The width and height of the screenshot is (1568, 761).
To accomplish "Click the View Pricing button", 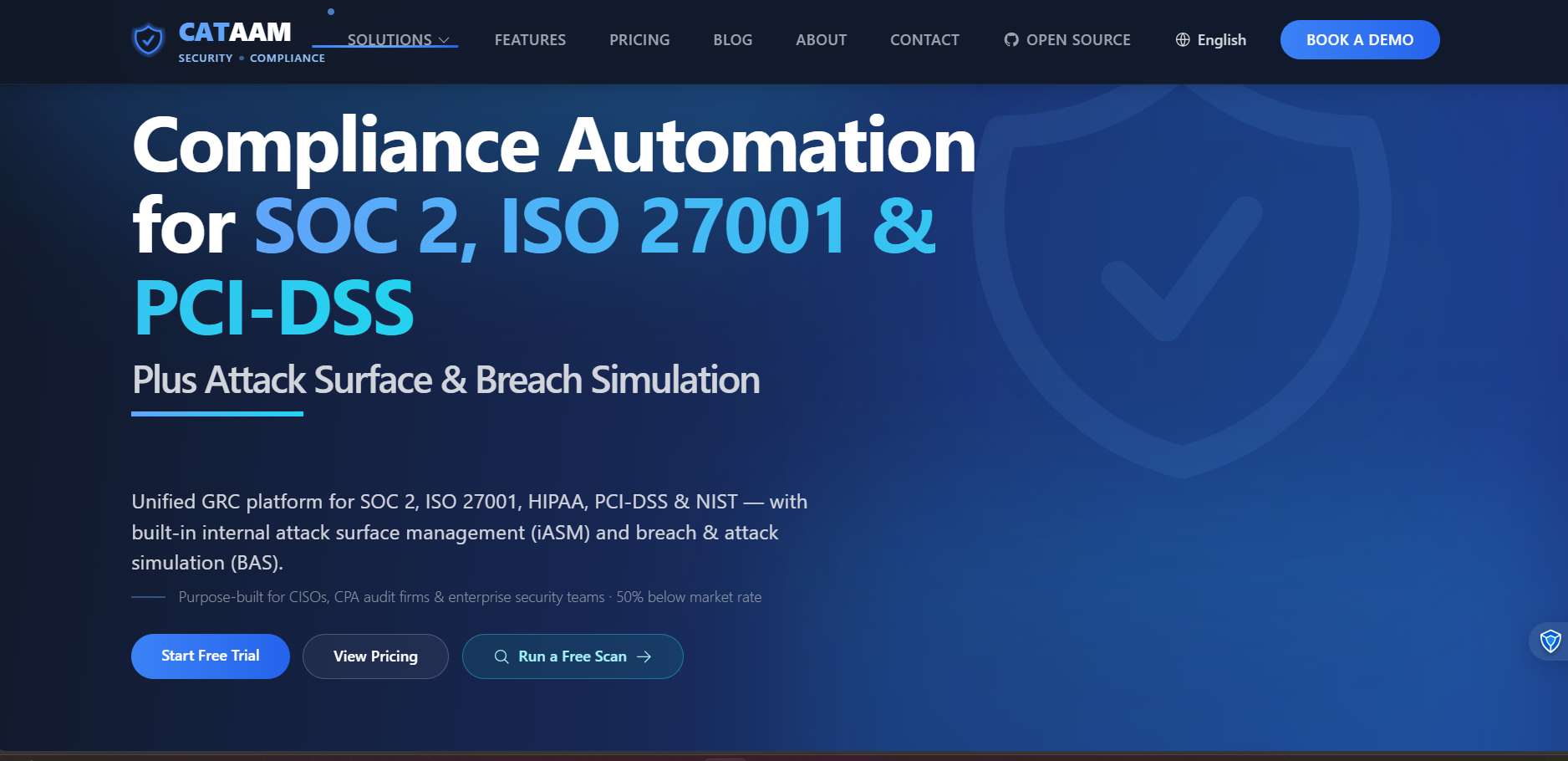I will [x=375, y=656].
